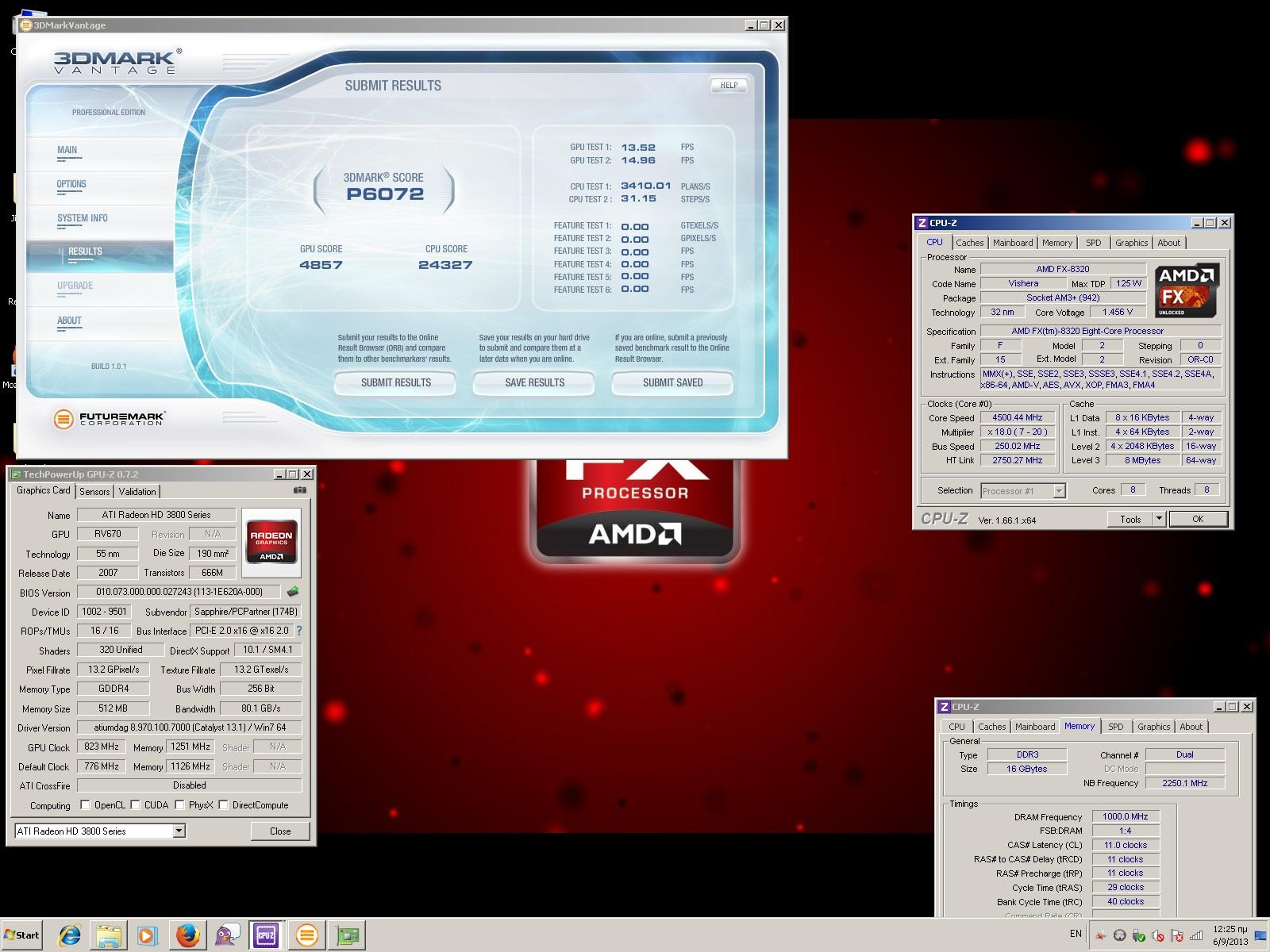Open the Pidgin chat taskbar icon
The width and height of the screenshot is (1270, 952).
pyautogui.click(x=227, y=935)
